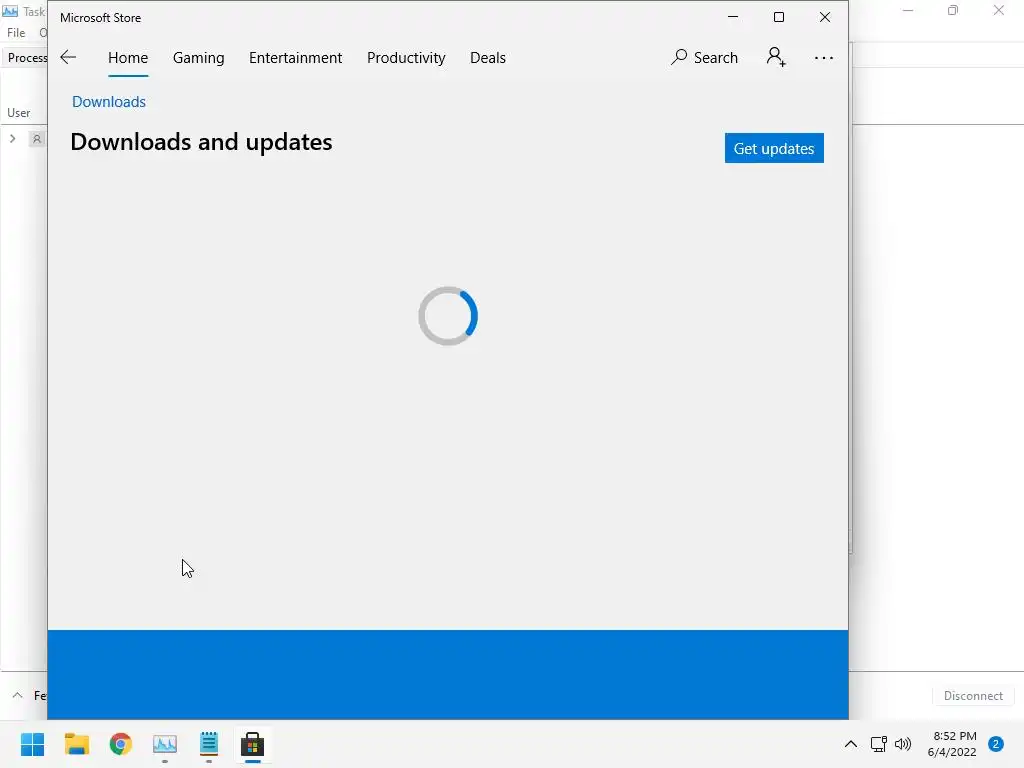1024x768 pixels.
Task: Close the Microsoft Store window
Action: [825, 17]
